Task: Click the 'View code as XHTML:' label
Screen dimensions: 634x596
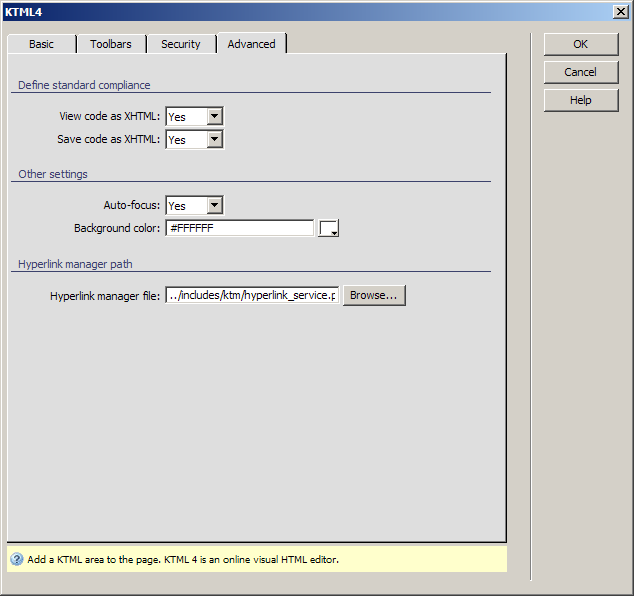Action: (x=110, y=116)
